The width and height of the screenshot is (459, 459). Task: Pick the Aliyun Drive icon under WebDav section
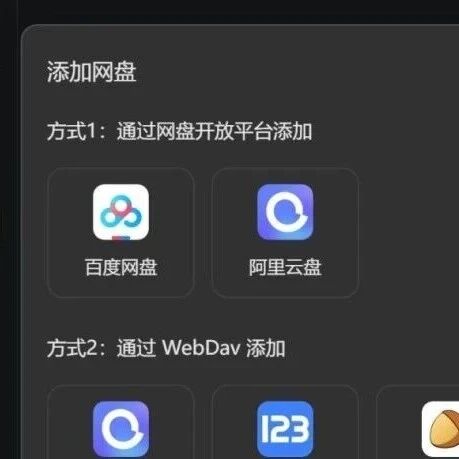121,429
